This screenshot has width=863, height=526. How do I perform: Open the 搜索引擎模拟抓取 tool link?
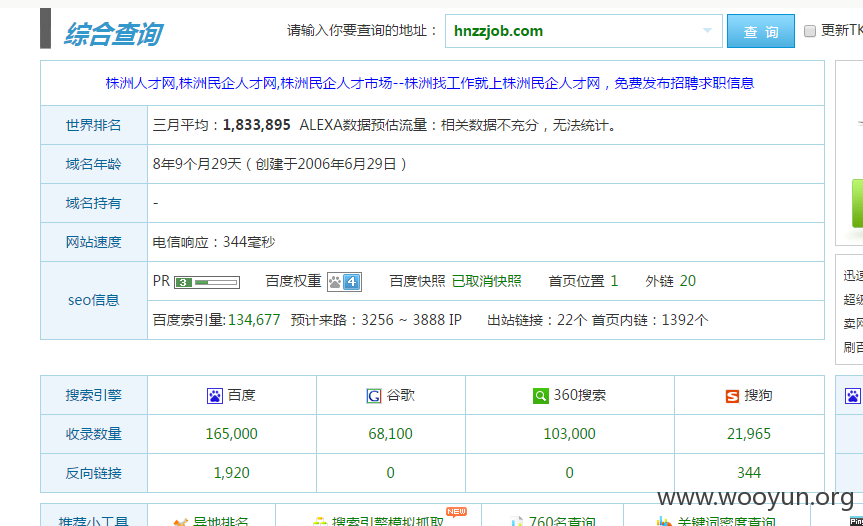[x=387, y=520]
